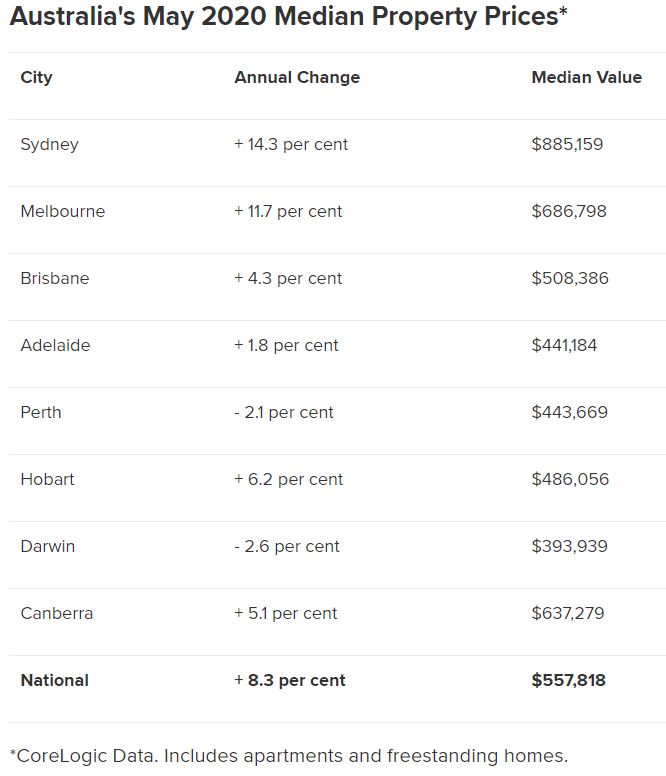Click the CoreLogic Data footnote text
This screenshot has width=666, height=776.
tap(289, 756)
